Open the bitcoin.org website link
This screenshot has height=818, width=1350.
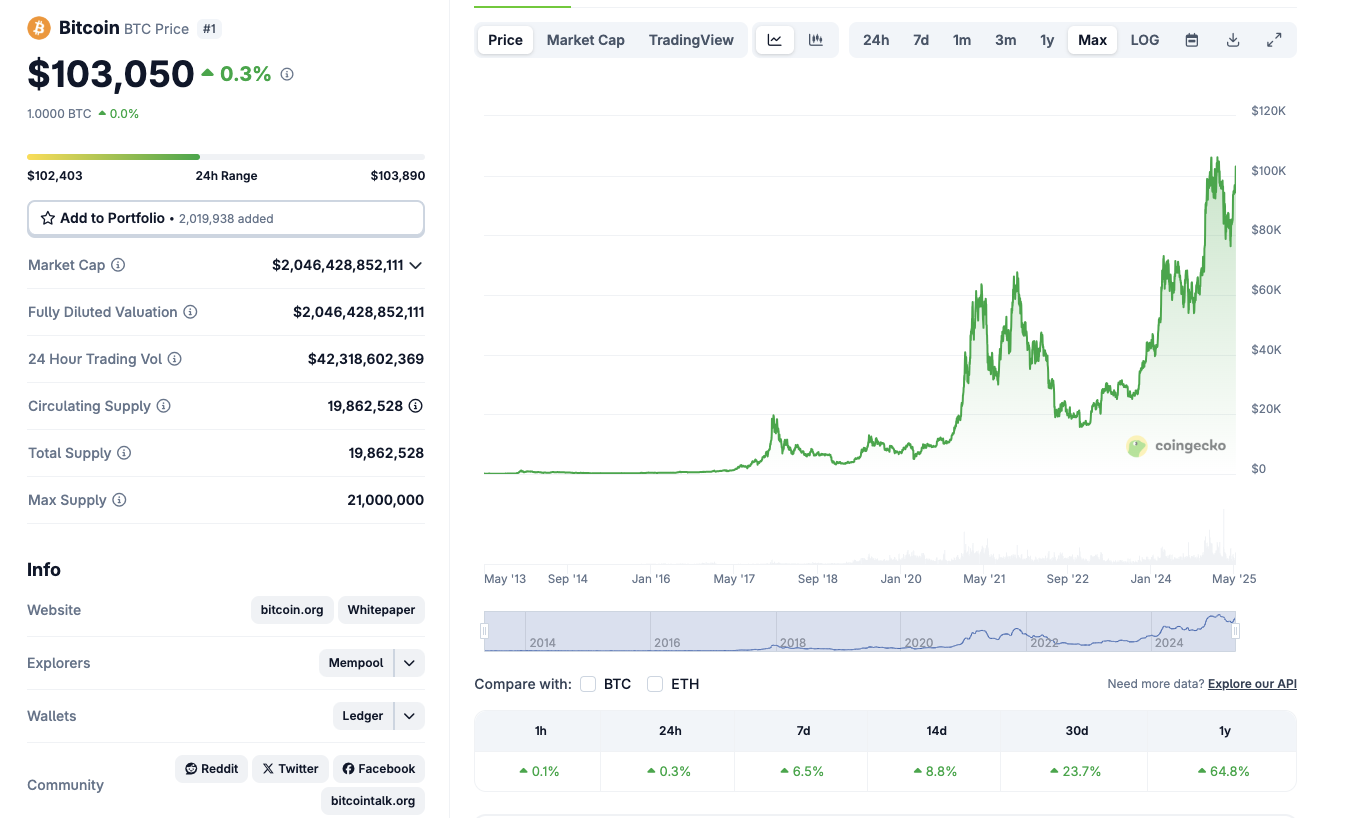coord(292,610)
